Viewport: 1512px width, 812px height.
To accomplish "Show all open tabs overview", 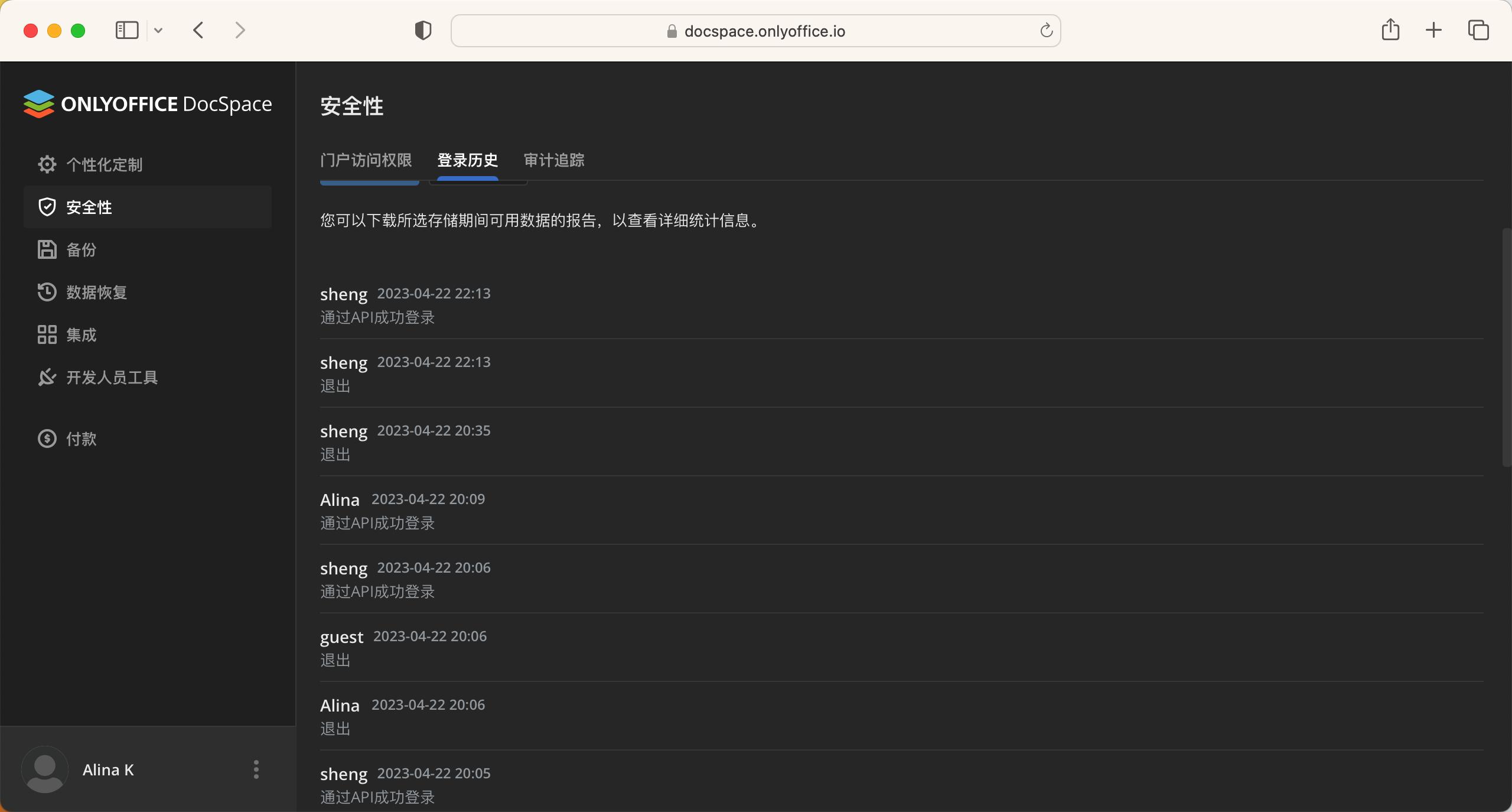I will point(1478,30).
